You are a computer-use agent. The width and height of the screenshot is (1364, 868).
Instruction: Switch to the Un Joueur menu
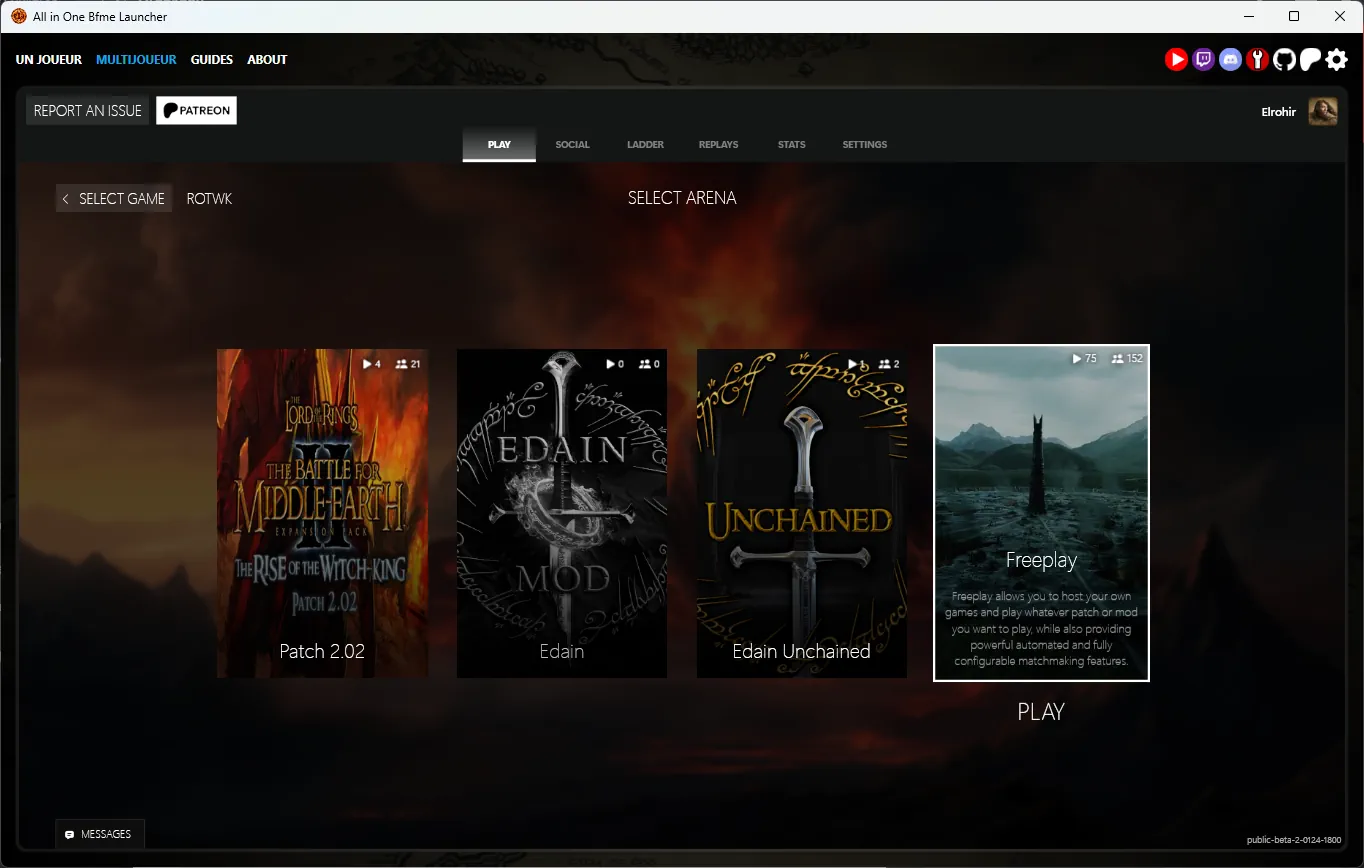[49, 60]
